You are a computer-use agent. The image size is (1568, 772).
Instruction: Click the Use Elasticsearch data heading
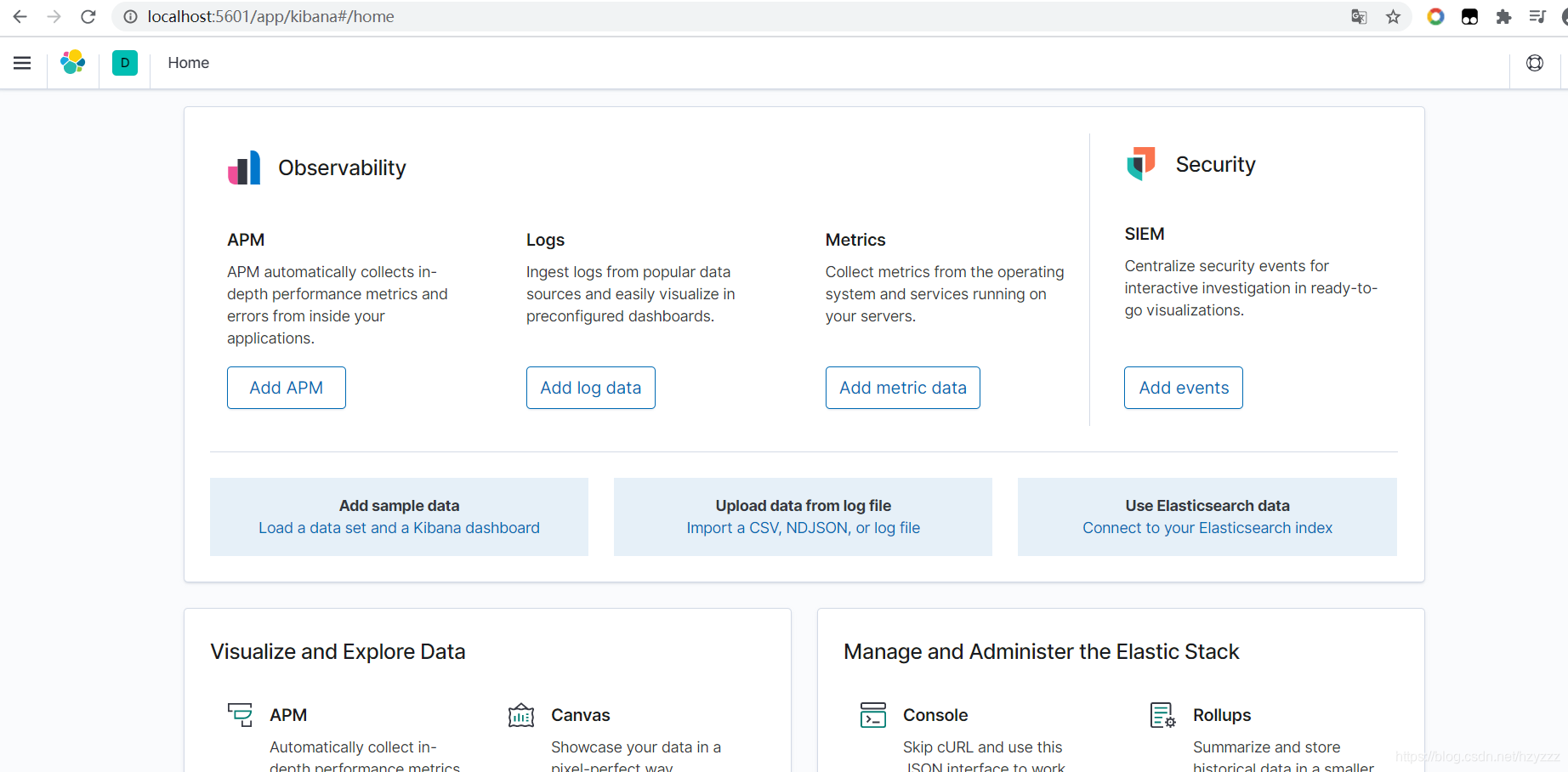coord(1207,506)
